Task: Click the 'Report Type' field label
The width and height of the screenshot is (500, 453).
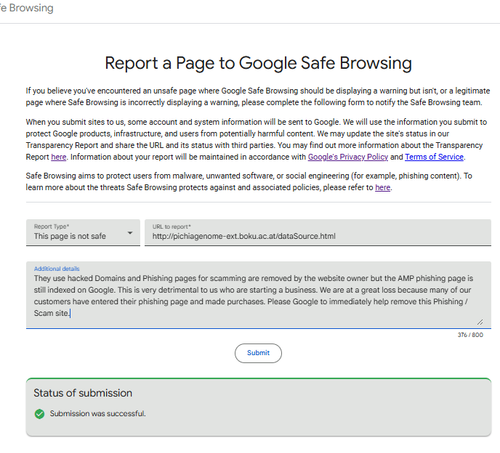Action: pyautogui.click(x=51, y=227)
